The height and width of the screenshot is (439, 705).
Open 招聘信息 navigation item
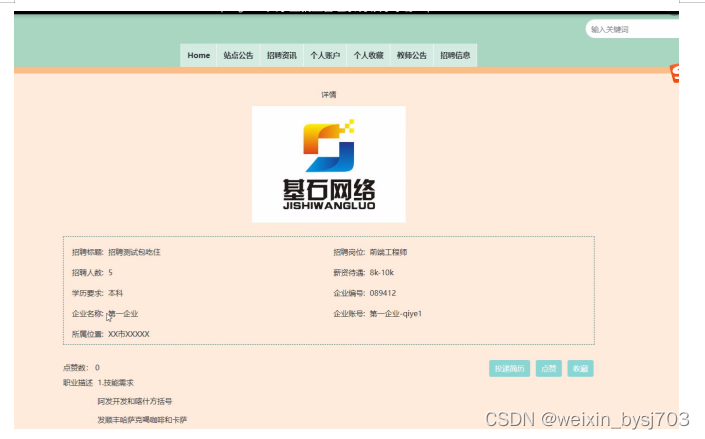(x=455, y=55)
